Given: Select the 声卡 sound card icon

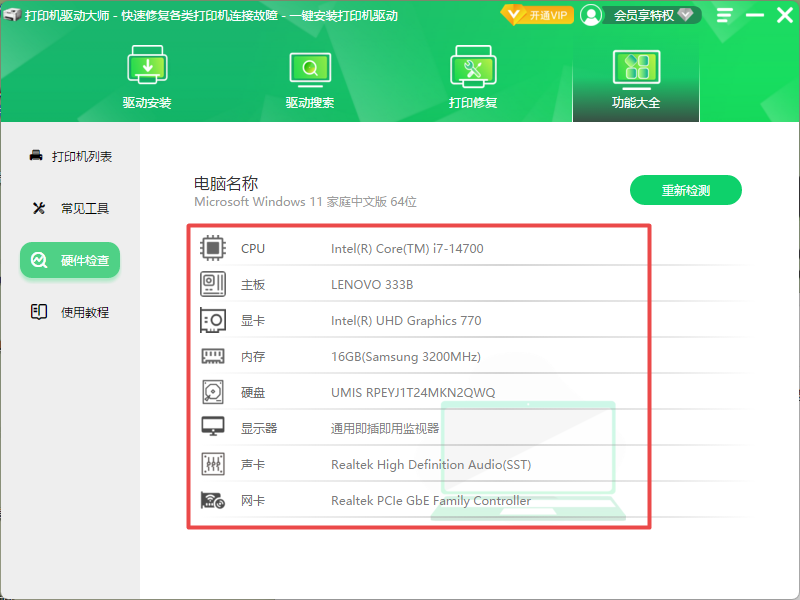Looking at the screenshot, I should pyautogui.click(x=211, y=464).
